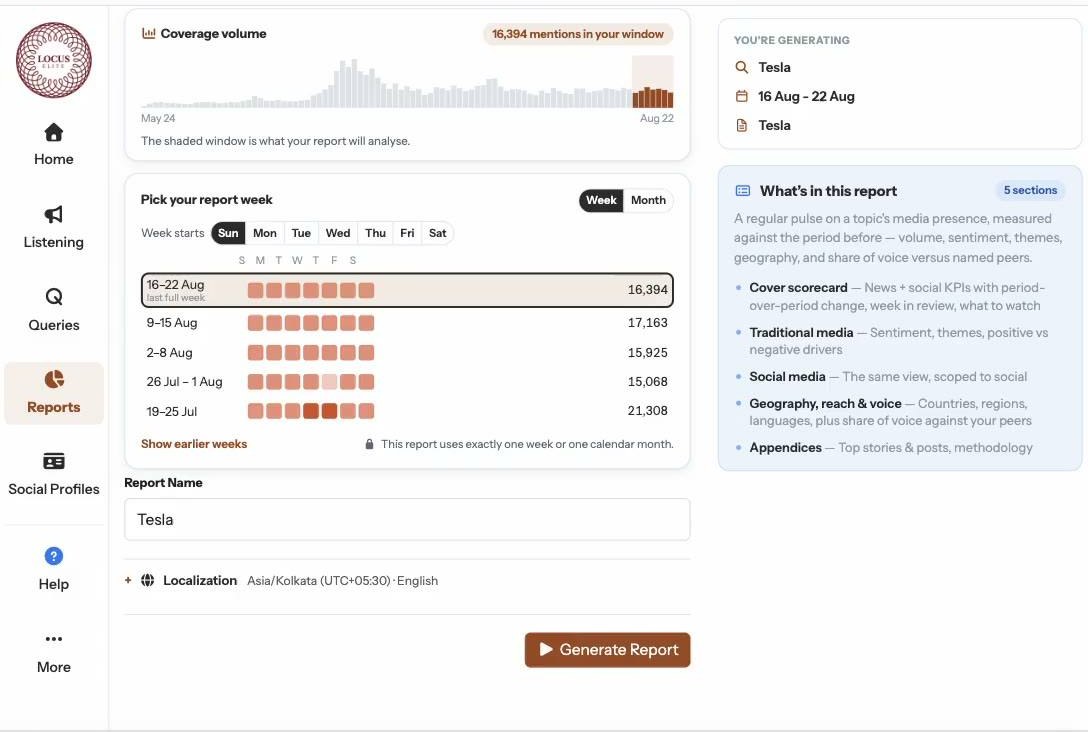Go to Home via the house icon
This screenshot has width=1088, height=732.
pyautogui.click(x=53, y=132)
